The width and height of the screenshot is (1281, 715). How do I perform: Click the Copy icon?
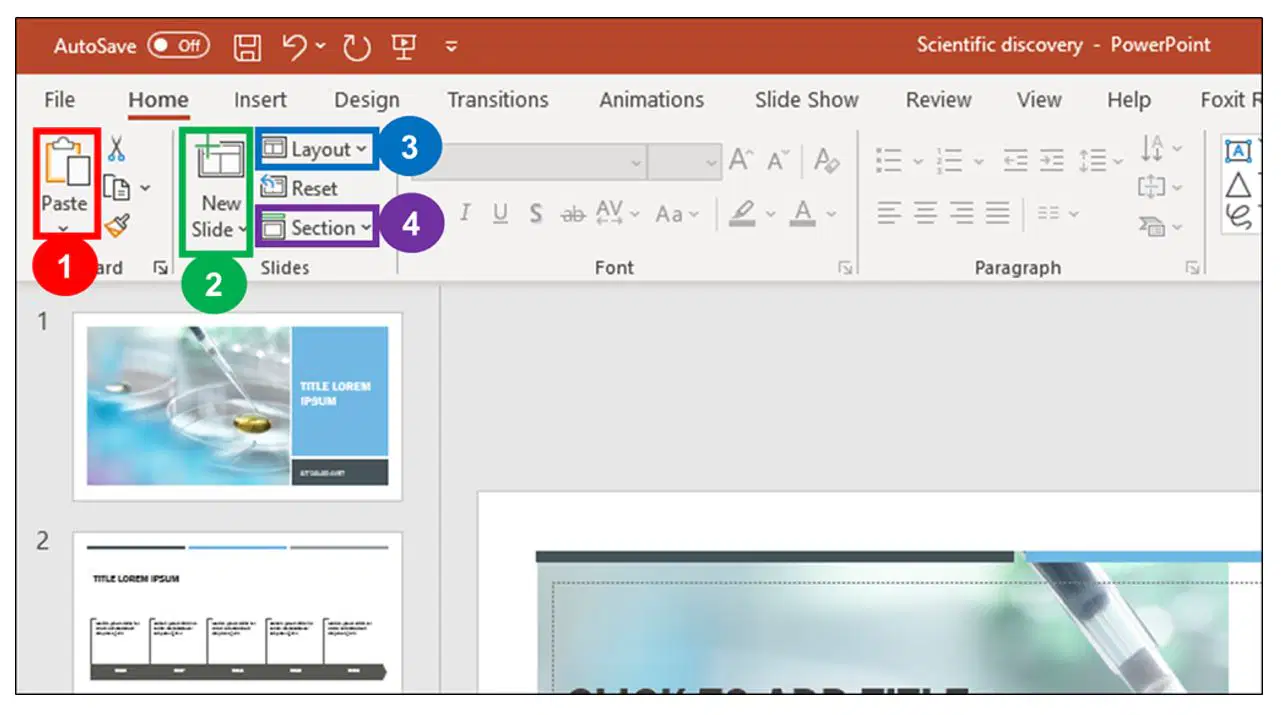click(x=117, y=188)
